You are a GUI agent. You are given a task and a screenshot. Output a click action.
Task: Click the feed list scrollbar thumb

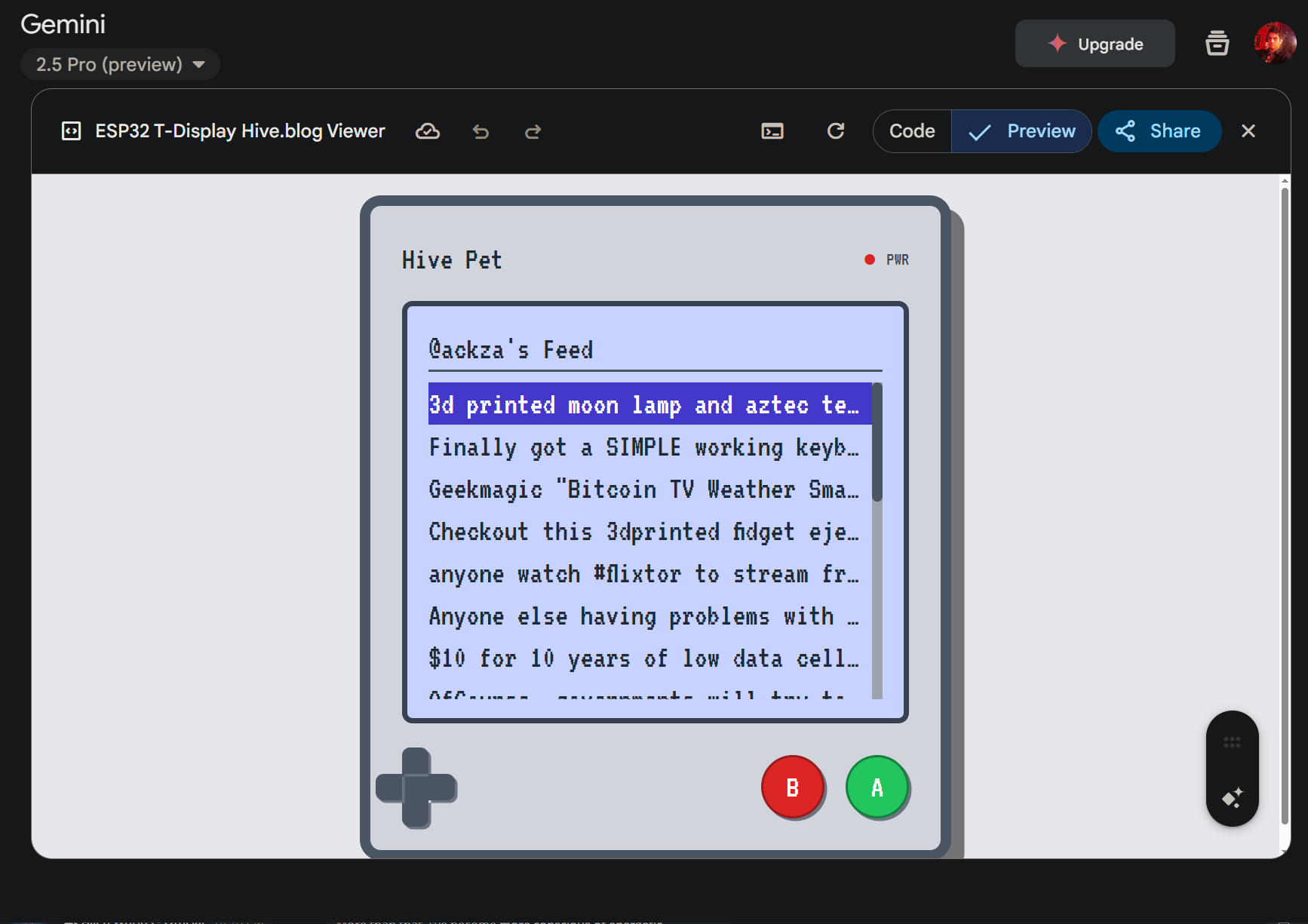coord(877,442)
